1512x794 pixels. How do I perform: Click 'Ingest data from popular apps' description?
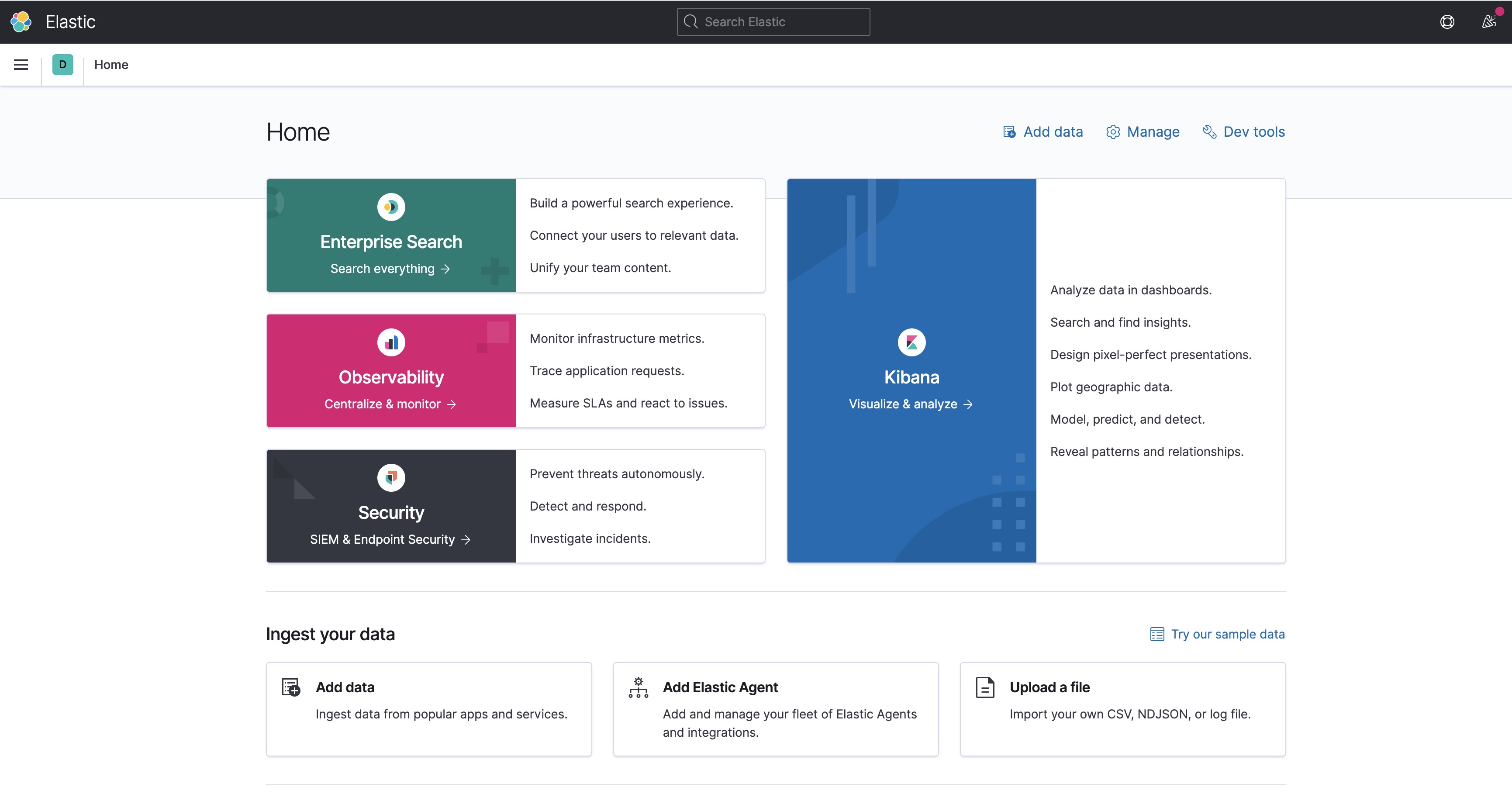tap(442, 714)
